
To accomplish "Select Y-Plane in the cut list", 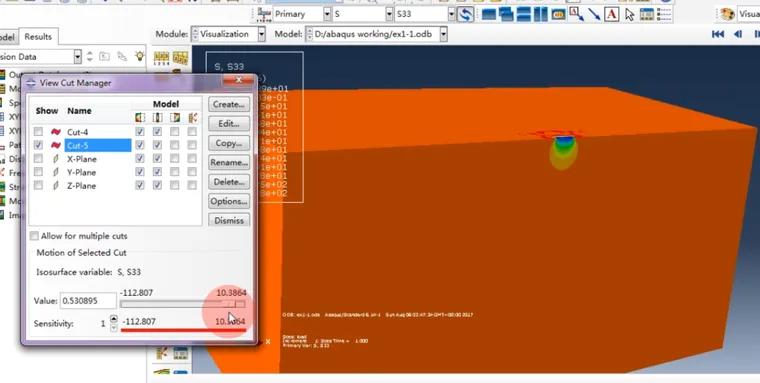I will tap(81, 172).
